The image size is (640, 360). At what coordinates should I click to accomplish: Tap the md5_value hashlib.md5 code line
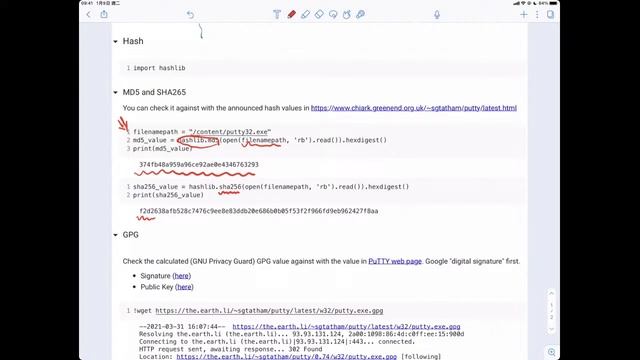click(x=260, y=140)
